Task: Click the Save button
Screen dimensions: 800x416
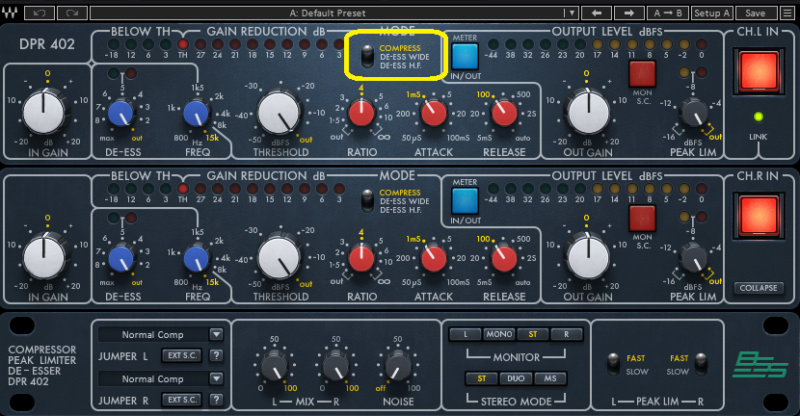Action: (755, 13)
